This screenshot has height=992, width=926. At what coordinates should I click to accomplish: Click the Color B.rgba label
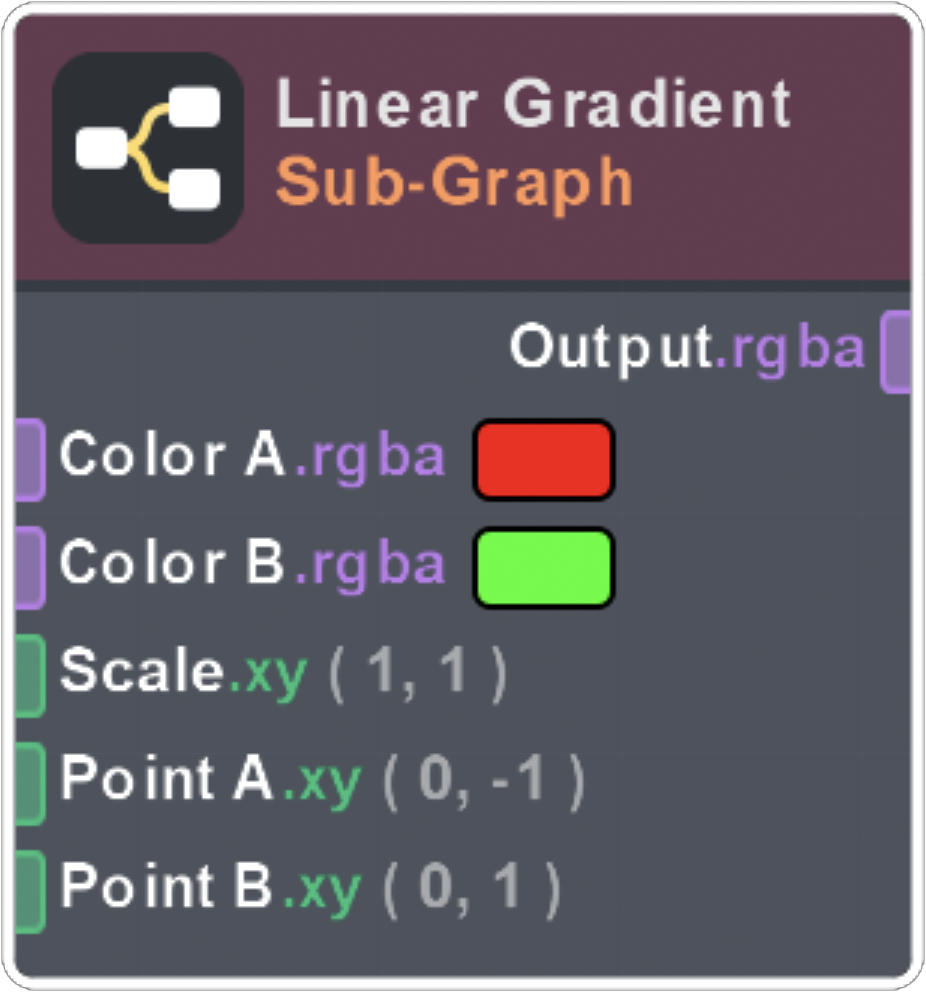[252, 565]
